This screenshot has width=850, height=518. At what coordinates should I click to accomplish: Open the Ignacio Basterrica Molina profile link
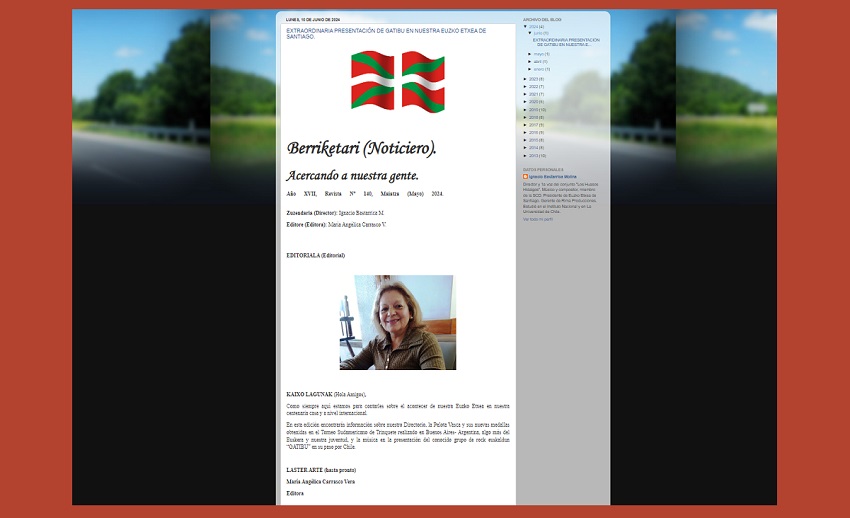[552, 177]
